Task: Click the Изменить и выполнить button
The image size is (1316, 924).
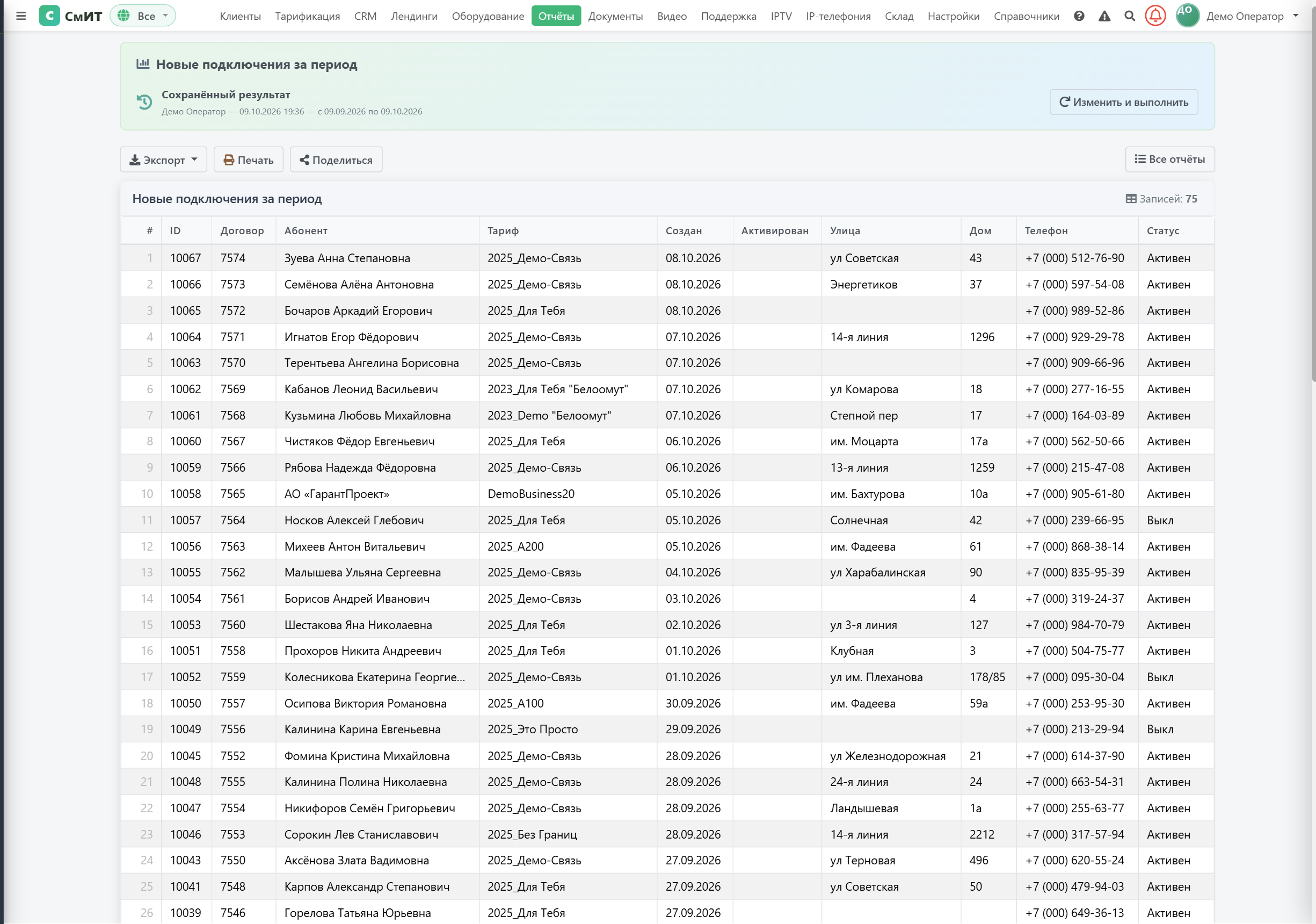Action: tap(1123, 102)
